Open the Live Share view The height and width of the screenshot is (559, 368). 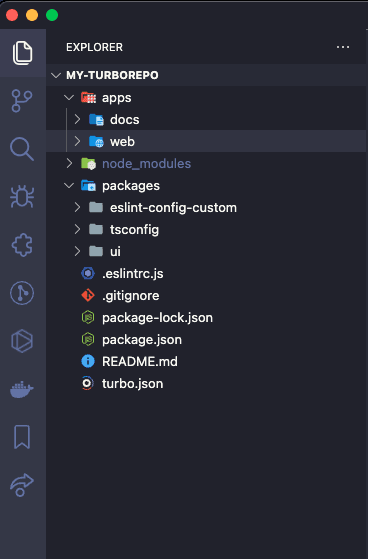click(x=22, y=485)
